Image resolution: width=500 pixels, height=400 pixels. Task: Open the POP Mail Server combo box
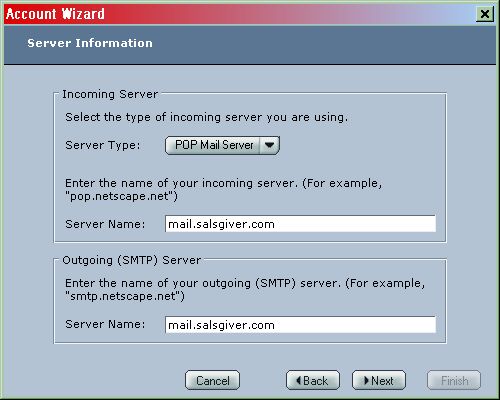pos(222,145)
